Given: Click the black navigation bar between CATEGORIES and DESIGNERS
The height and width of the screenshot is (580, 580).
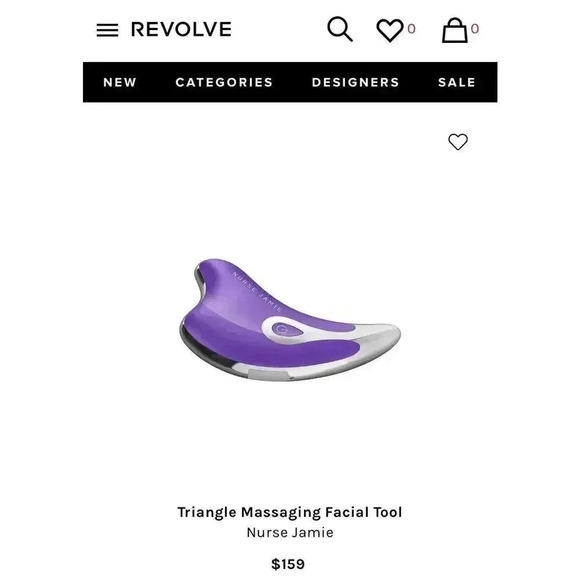Looking at the screenshot, I should [292, 82].
